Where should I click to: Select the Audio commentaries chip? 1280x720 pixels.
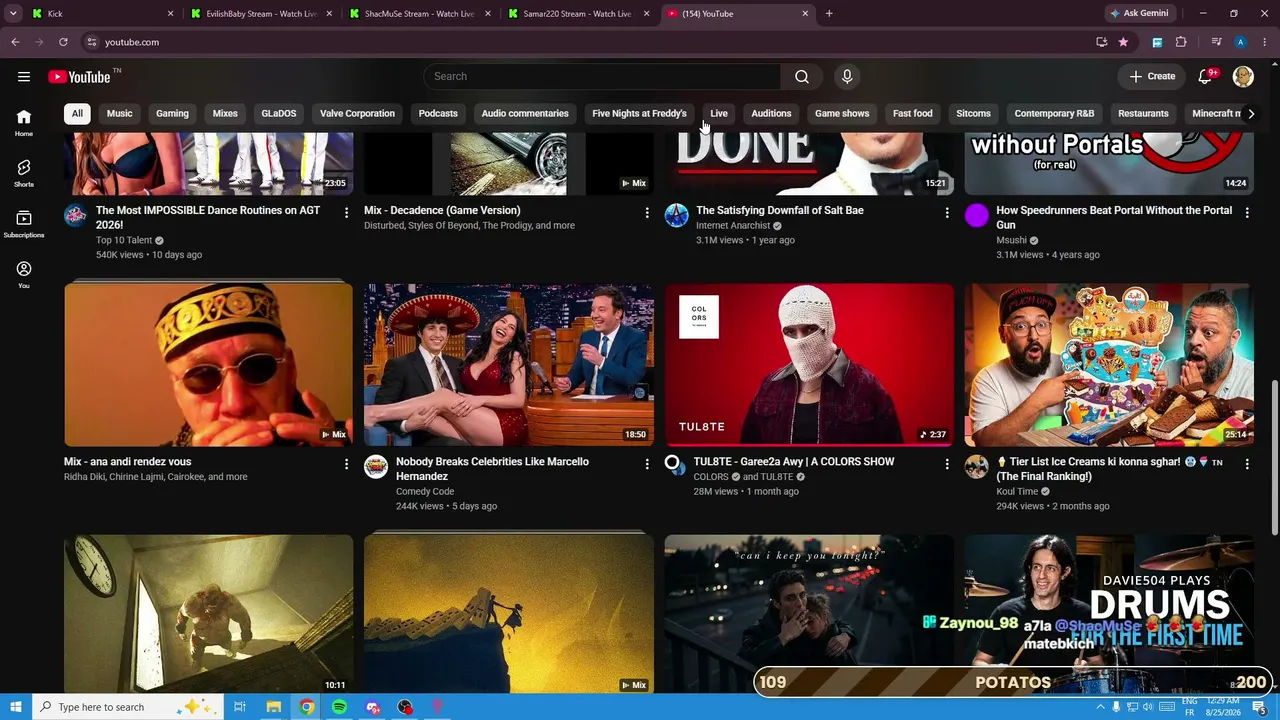click(x=525, y=113)
